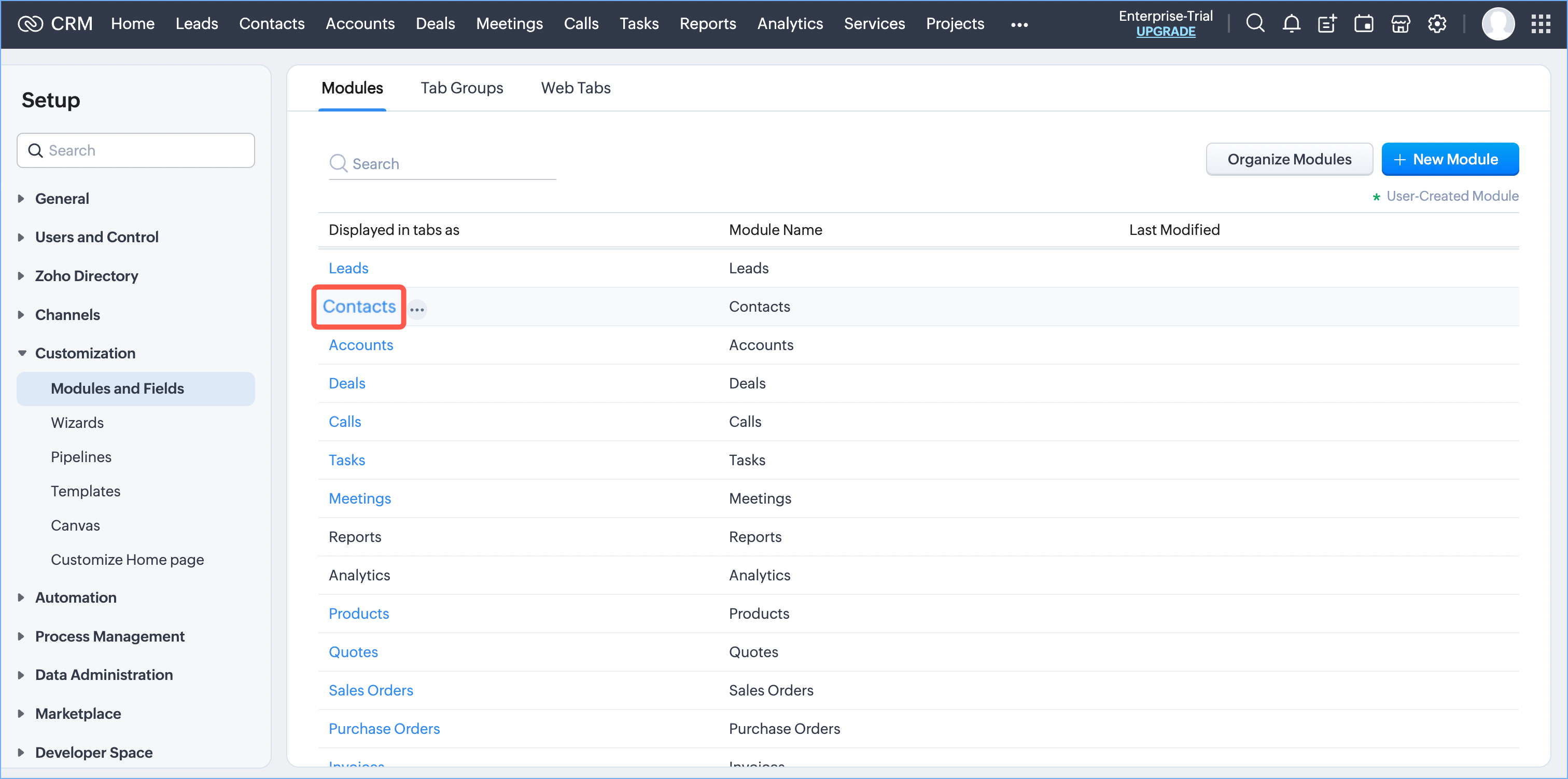Click the Organize Modules button

click(1289, 159)
